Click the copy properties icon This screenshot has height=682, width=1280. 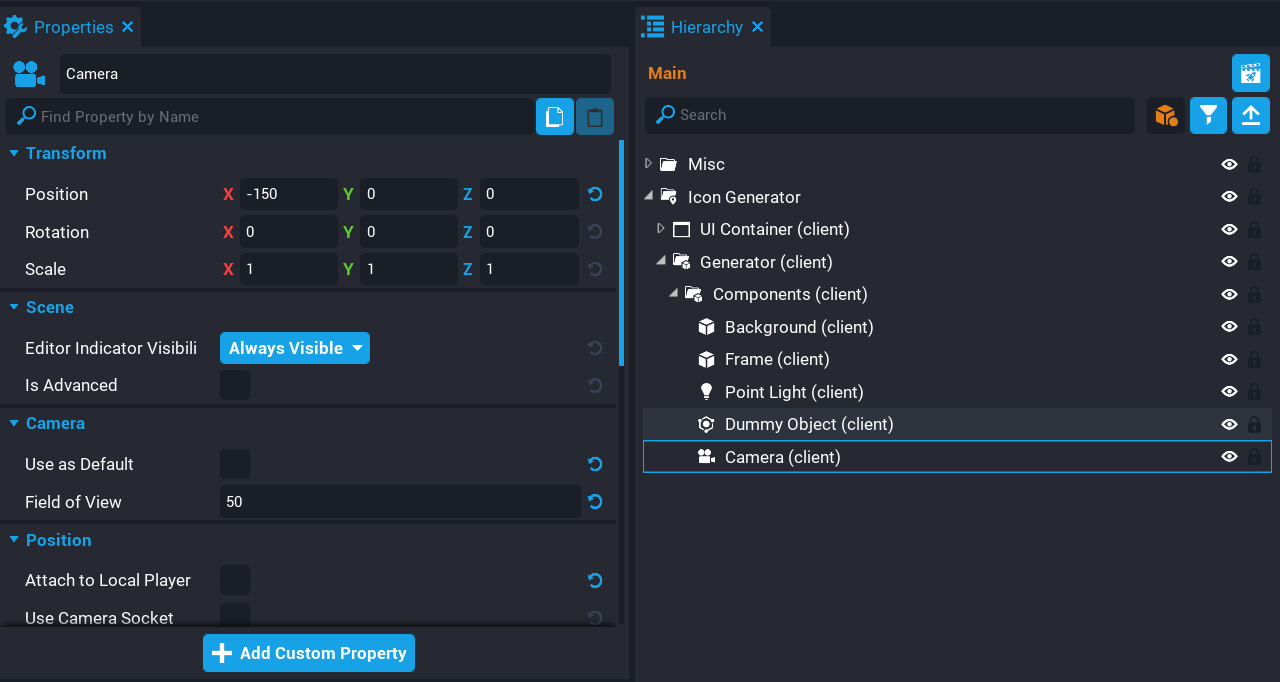[555, 116]
